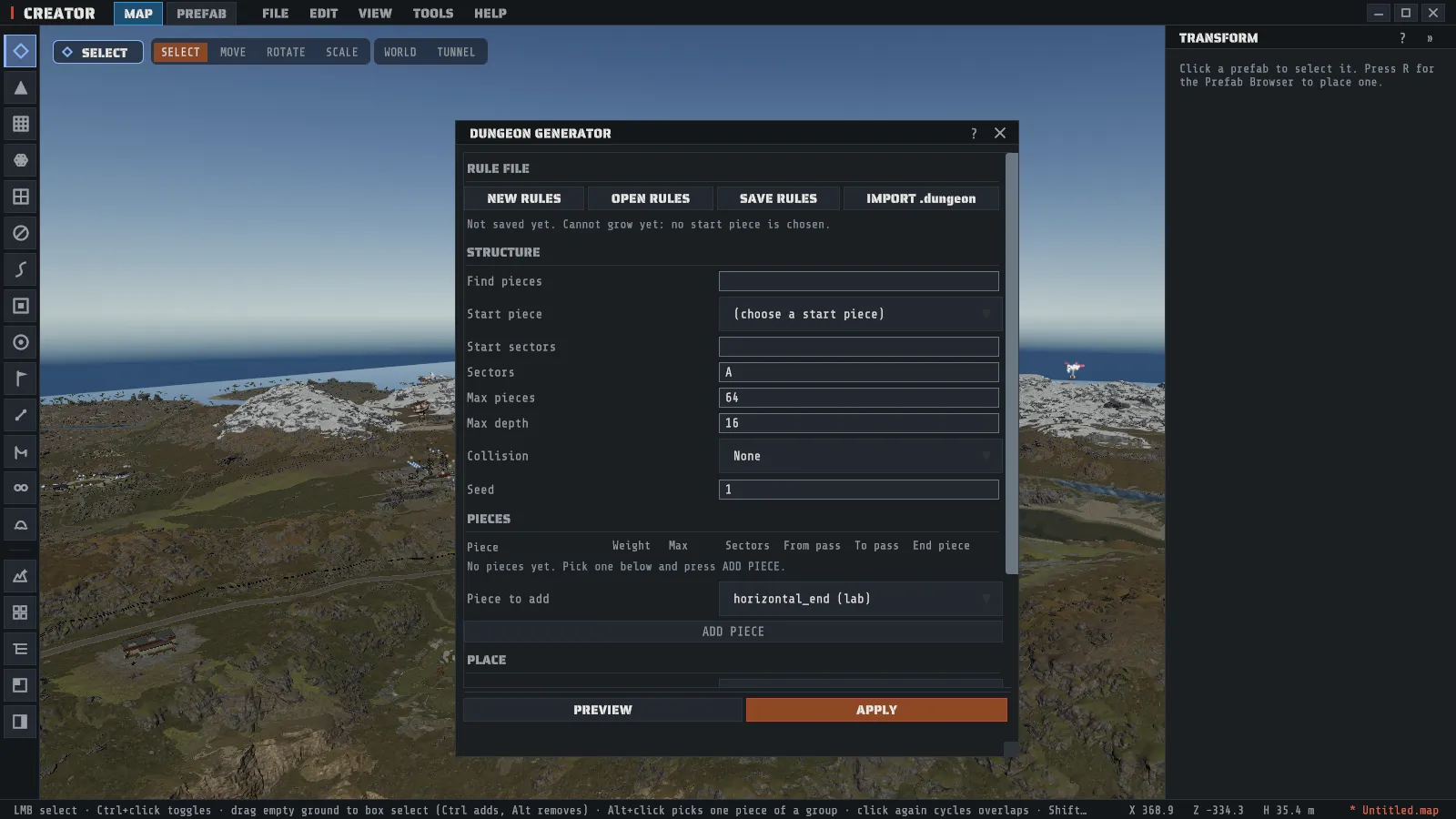The width and height of the screenshot is (1456, 819).
Task: Switch to the PREFAB tab
Action: coord(201,13)
